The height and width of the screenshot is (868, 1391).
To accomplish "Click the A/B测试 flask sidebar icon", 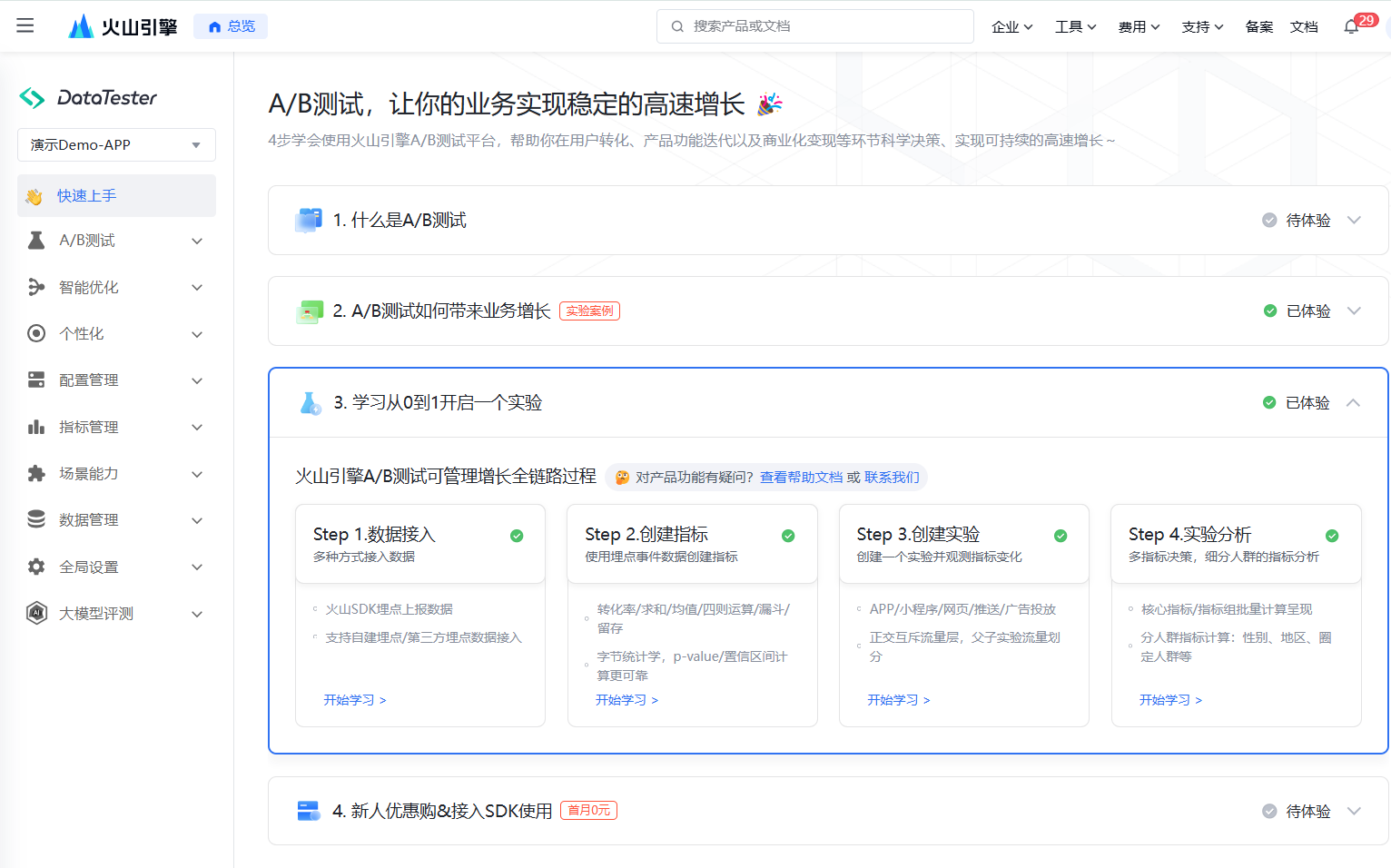I will (36, 241).
